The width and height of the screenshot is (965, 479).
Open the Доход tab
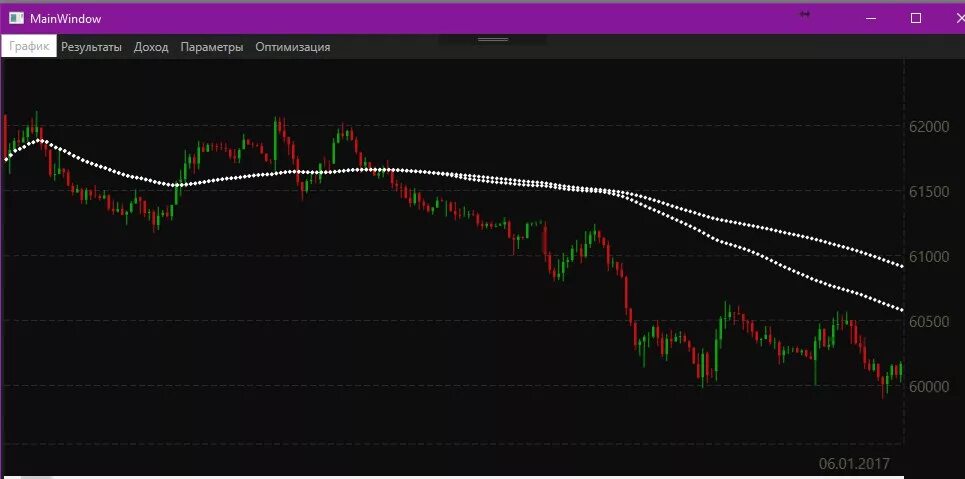[151, 47]
